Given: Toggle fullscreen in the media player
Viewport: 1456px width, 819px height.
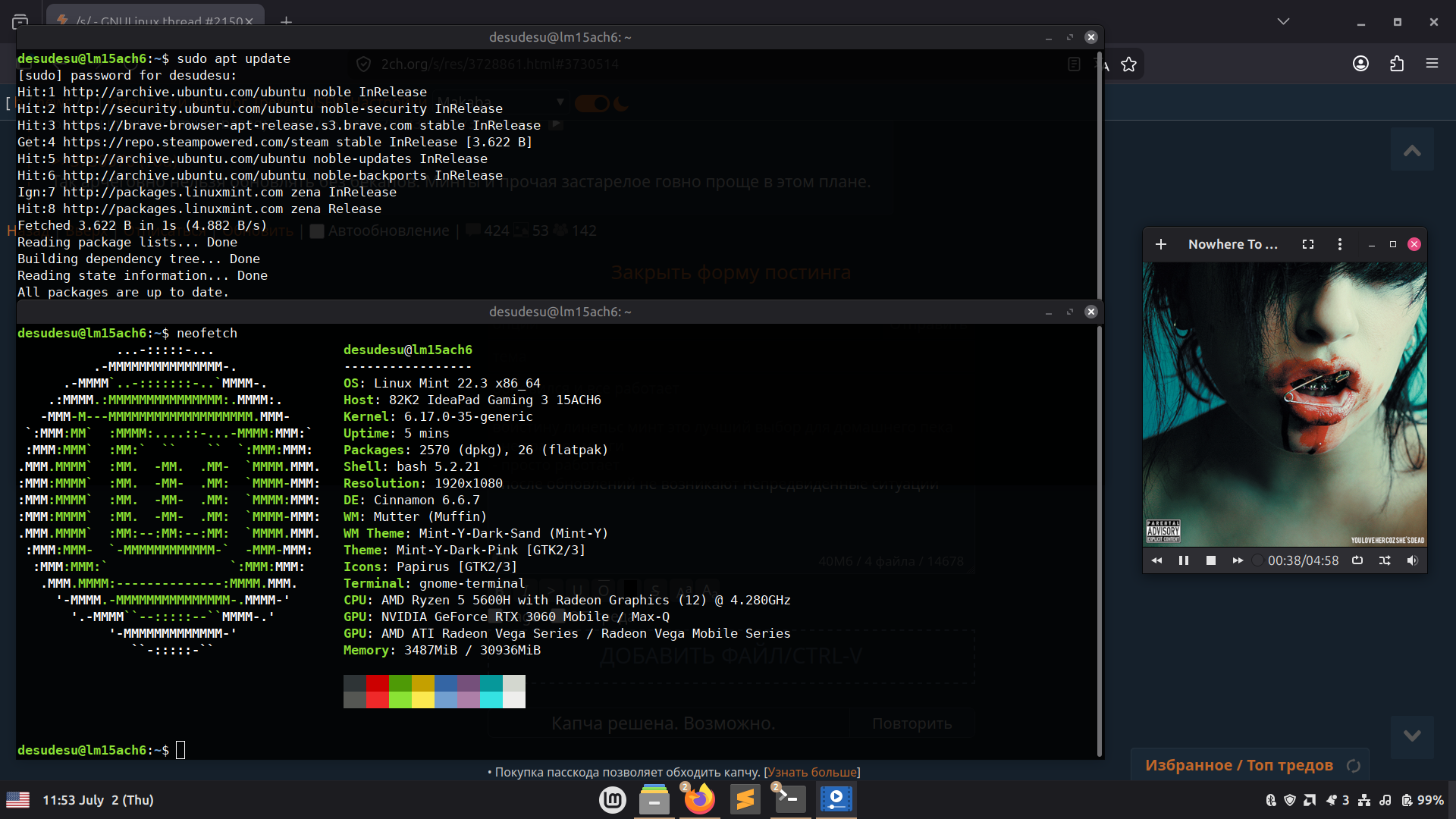Looking at the screenshot, I should pos(1308,244).
